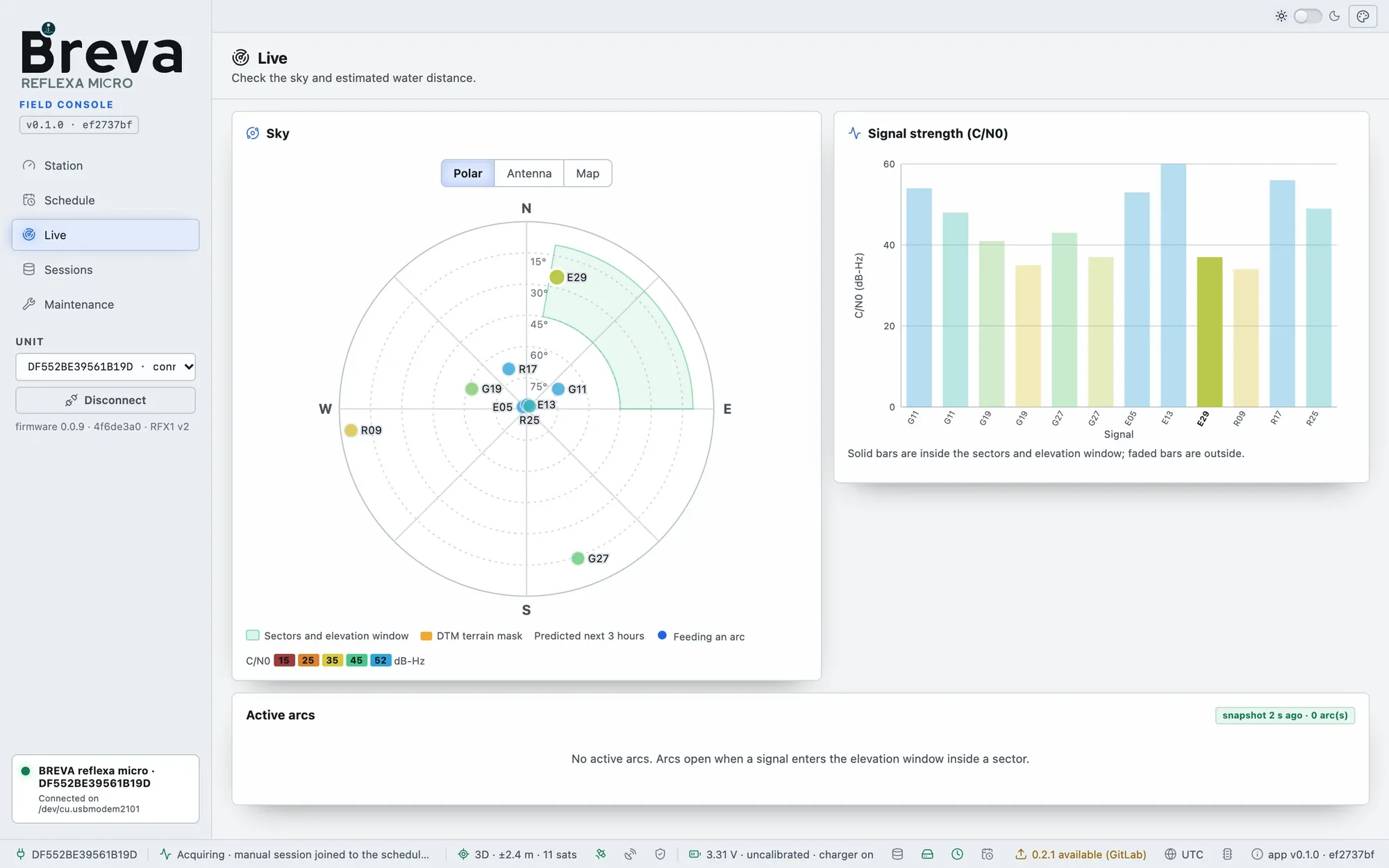Toggle Feeding an arc legend entry

point(701,637)
